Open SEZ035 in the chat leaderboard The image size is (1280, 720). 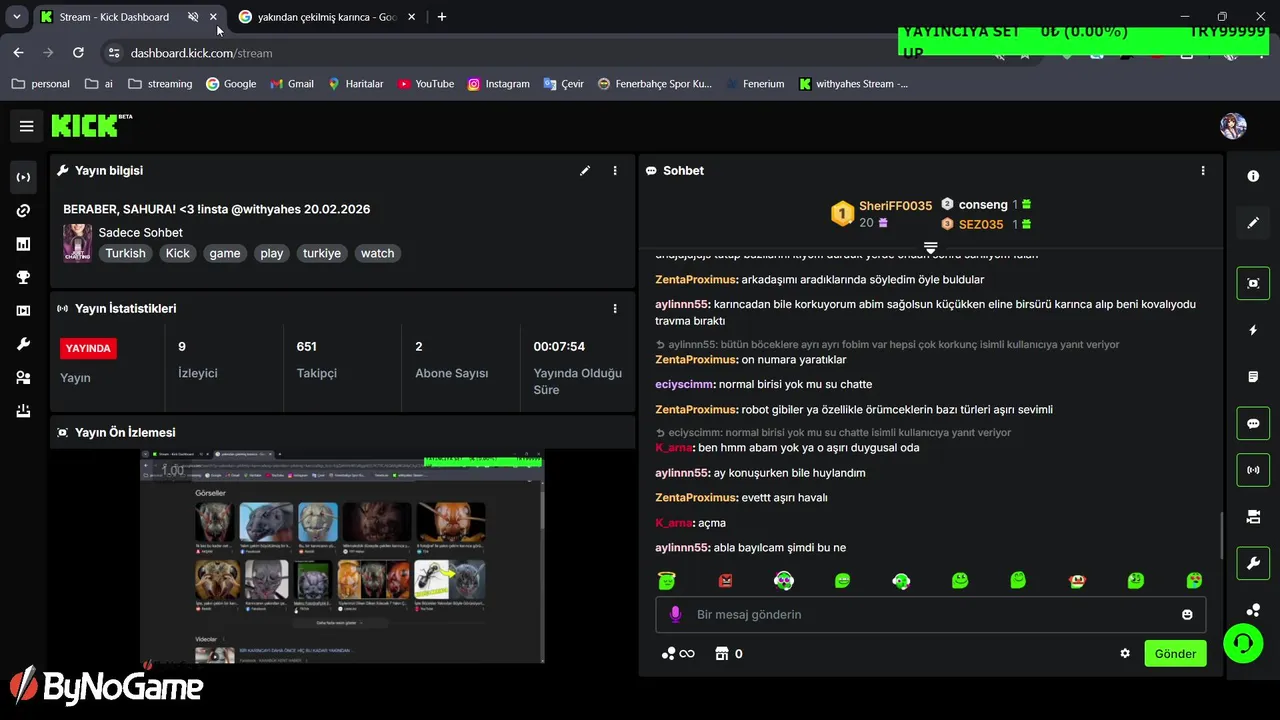click(981, 225)
